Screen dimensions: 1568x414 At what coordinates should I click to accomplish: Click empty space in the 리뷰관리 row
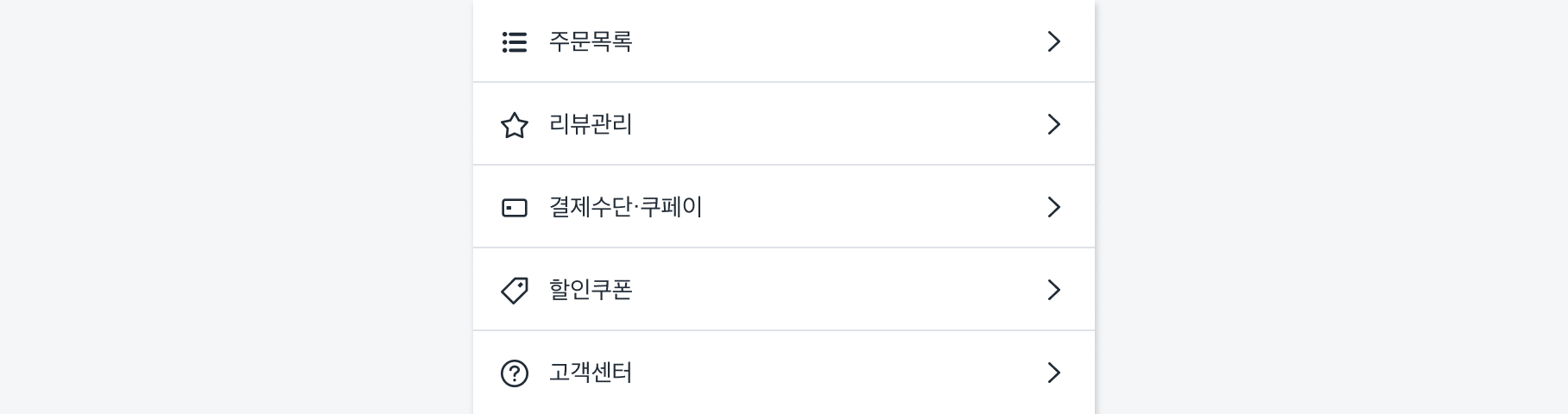point(829,124)
